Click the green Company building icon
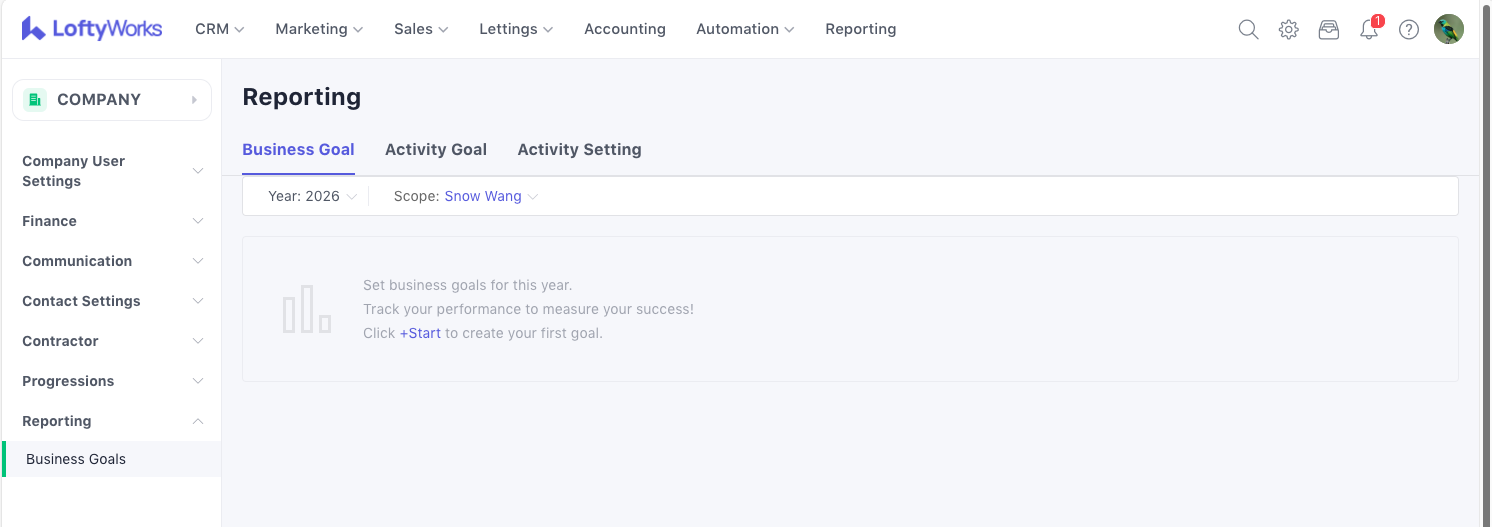The image size is (1492, 527). tap(35, 99)
